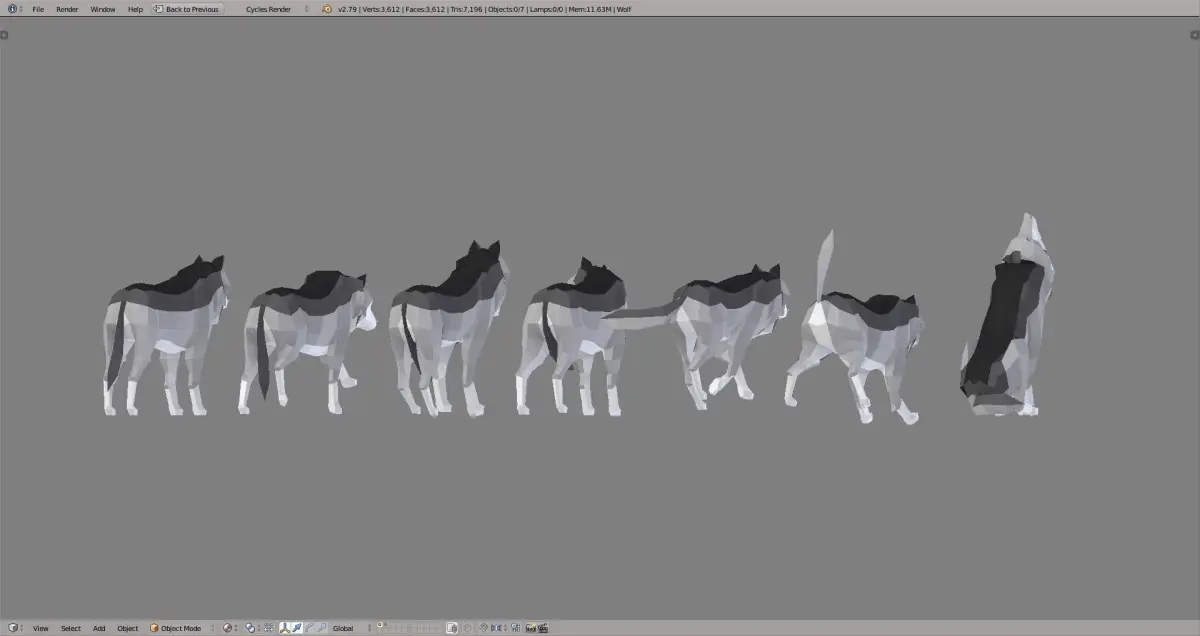This screenshot has height=636, width=1200.
Task: Open the Help menu
Action: point(135,9)
